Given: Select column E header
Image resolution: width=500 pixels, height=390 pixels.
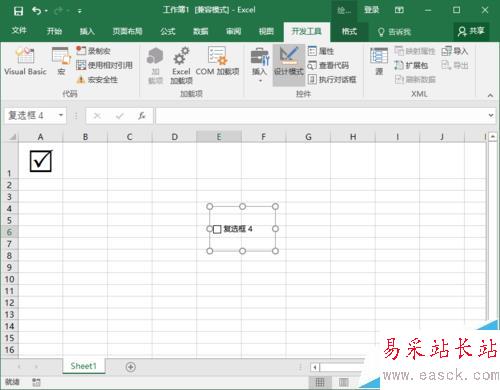Looking at the screenshot, I should 219,137.
